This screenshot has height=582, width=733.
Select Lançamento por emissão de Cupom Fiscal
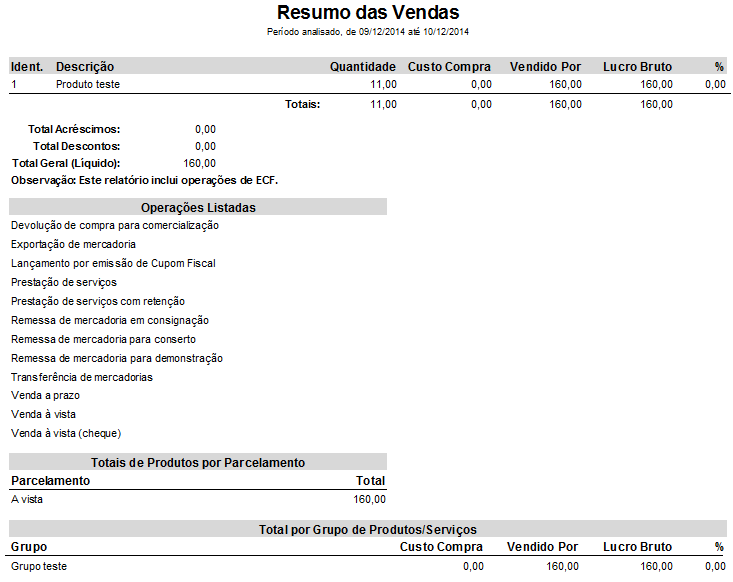pyautogui.click(x=113, y=263)
